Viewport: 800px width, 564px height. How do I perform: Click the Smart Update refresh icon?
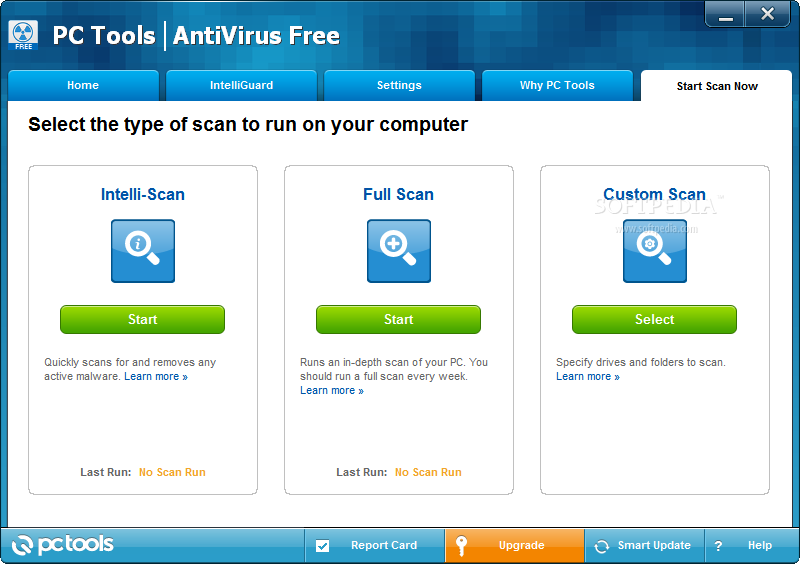[x=602, y=546]
